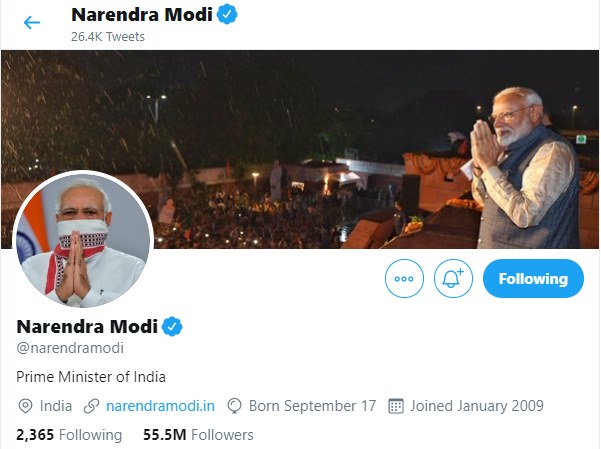Image resolution: width=601 pixels, height=449 pixels.
Task: Open the round profile picture
Action: tap(83, 239)
